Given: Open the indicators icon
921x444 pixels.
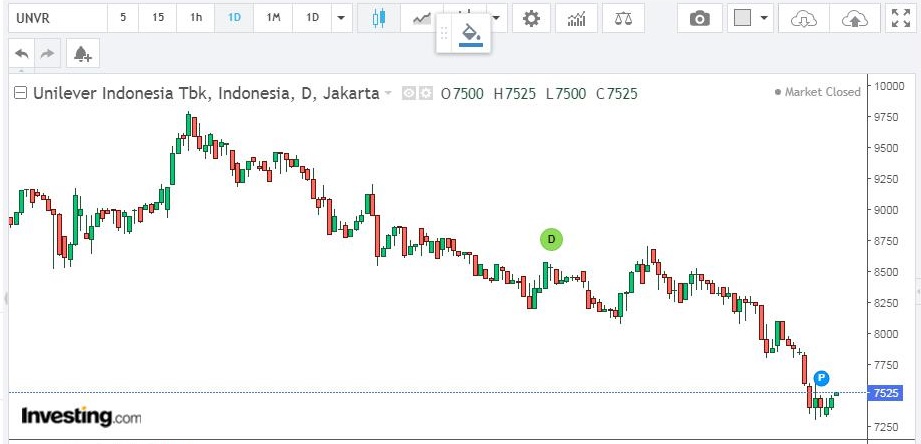Looking at the screenshot, I should (576, 18).
